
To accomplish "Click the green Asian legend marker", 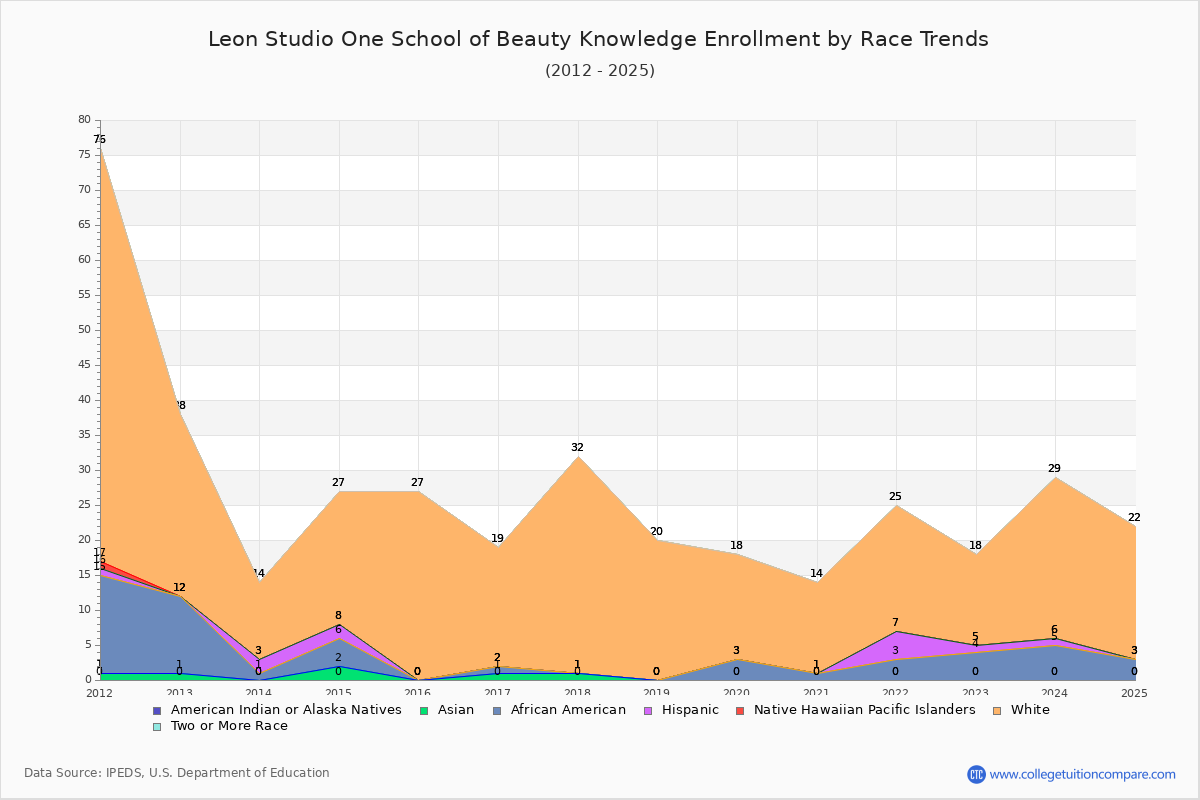I will 426,710.
